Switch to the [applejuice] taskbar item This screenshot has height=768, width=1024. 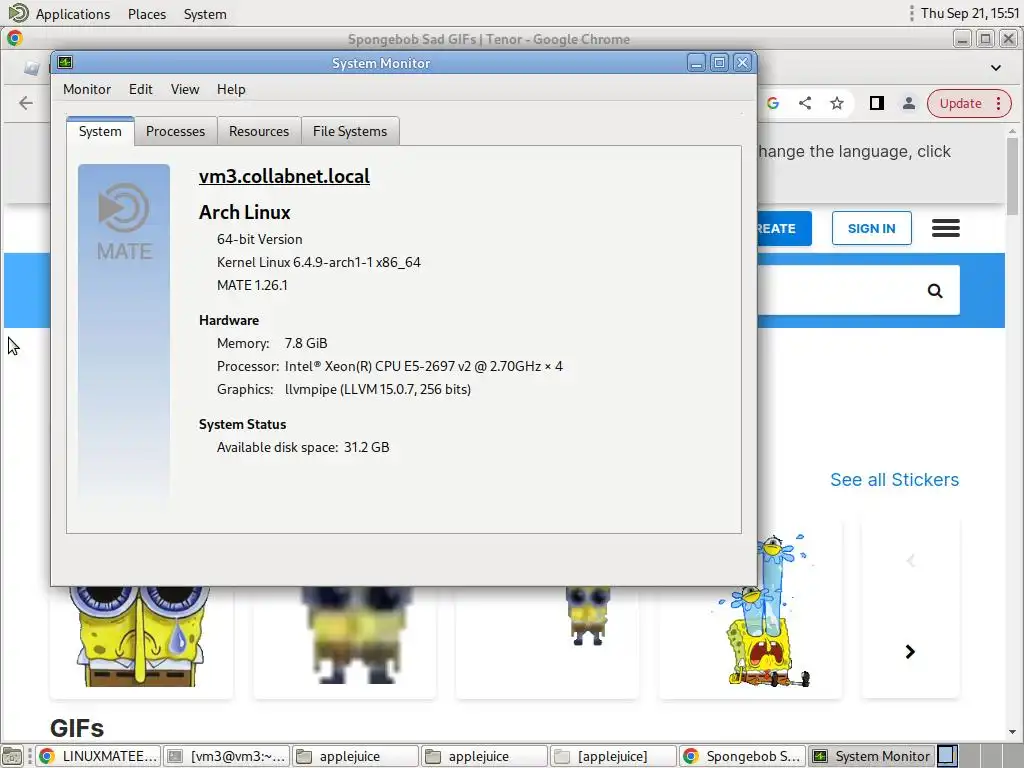click(613, 756)
